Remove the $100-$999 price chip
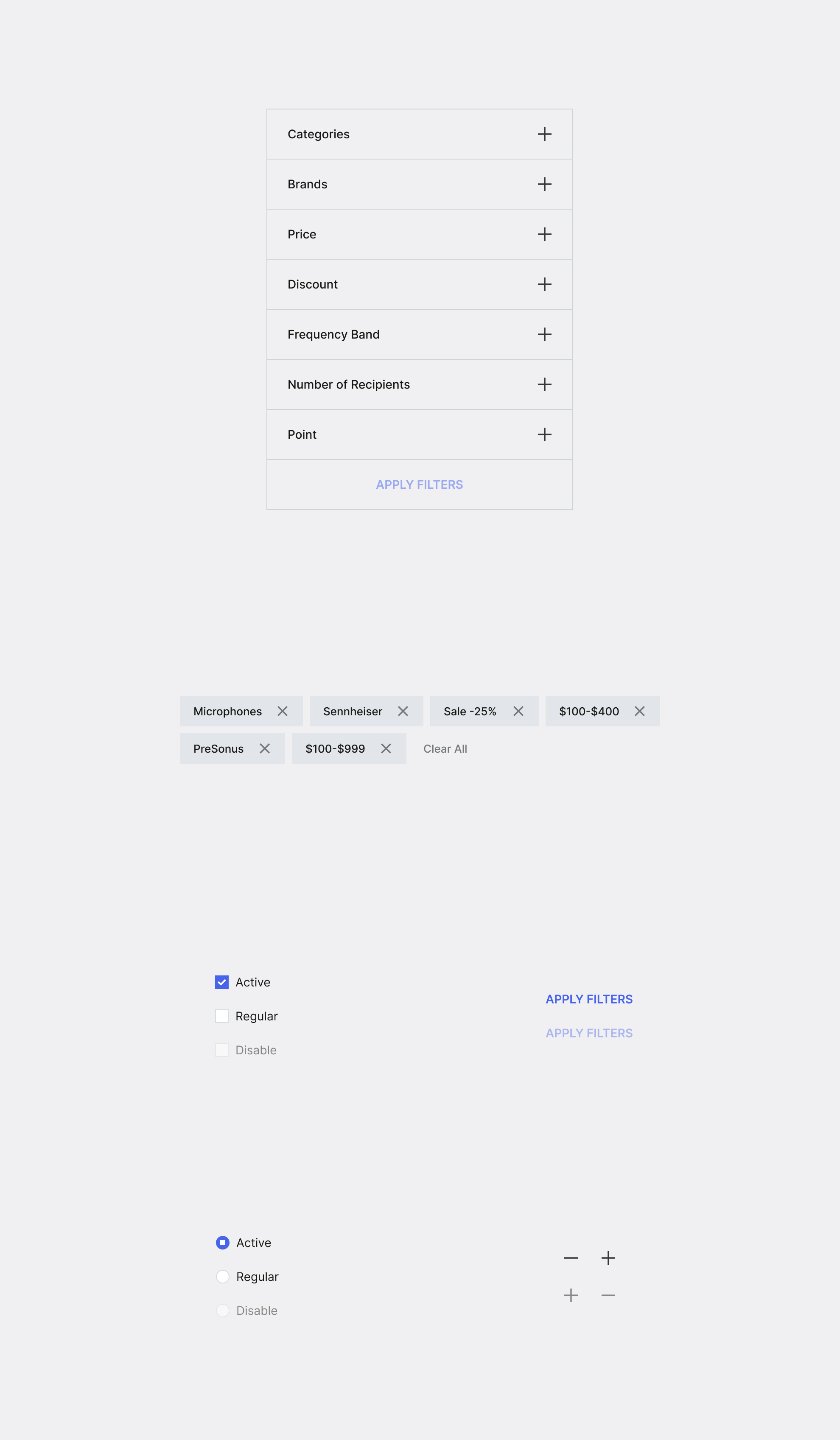Screen dimensions: 840x1440 pos(386,748)
